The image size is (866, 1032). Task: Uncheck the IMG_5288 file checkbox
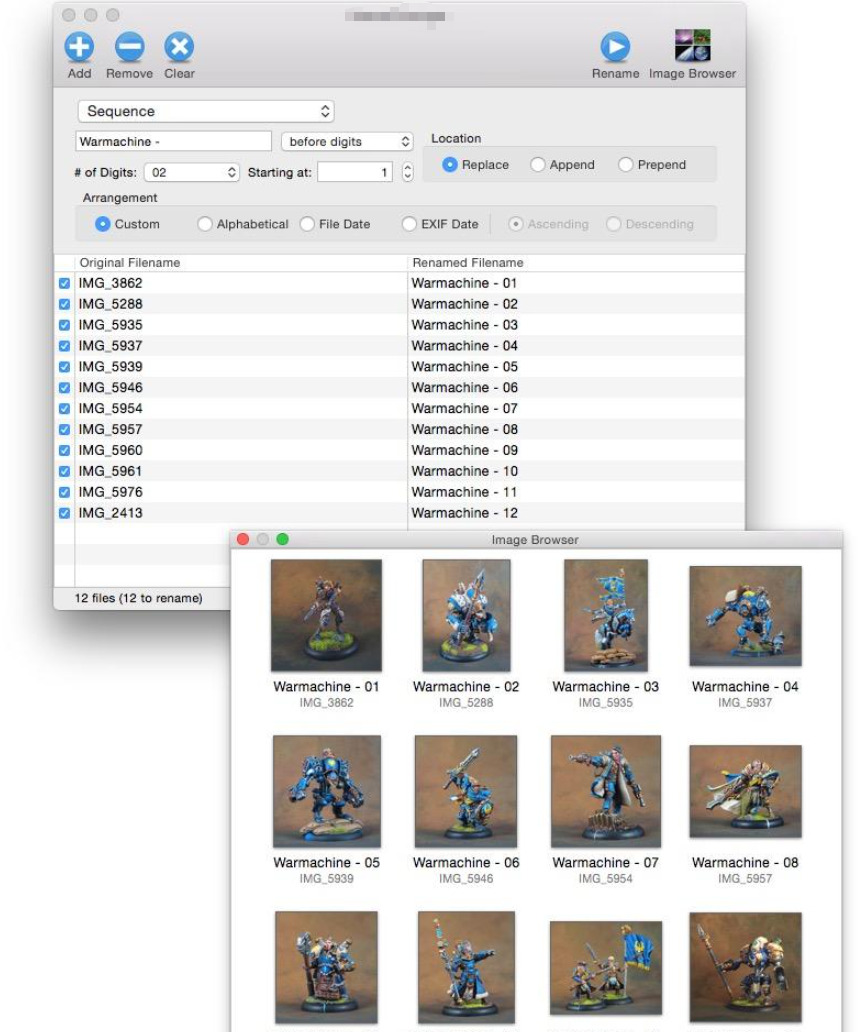[x=64, y=305]
